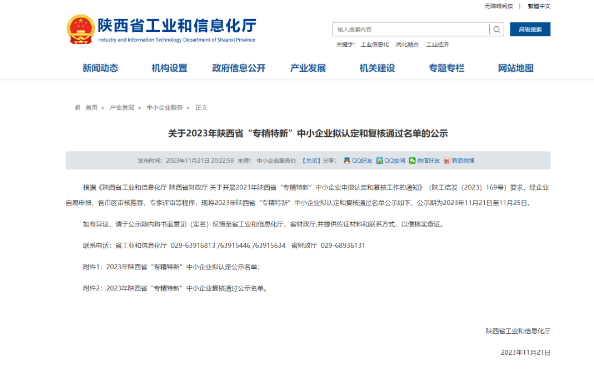The width and height of the screenshot is (594, 369).
Task: Click the 工业信息化 keyword link
Action: coord(375,44)
